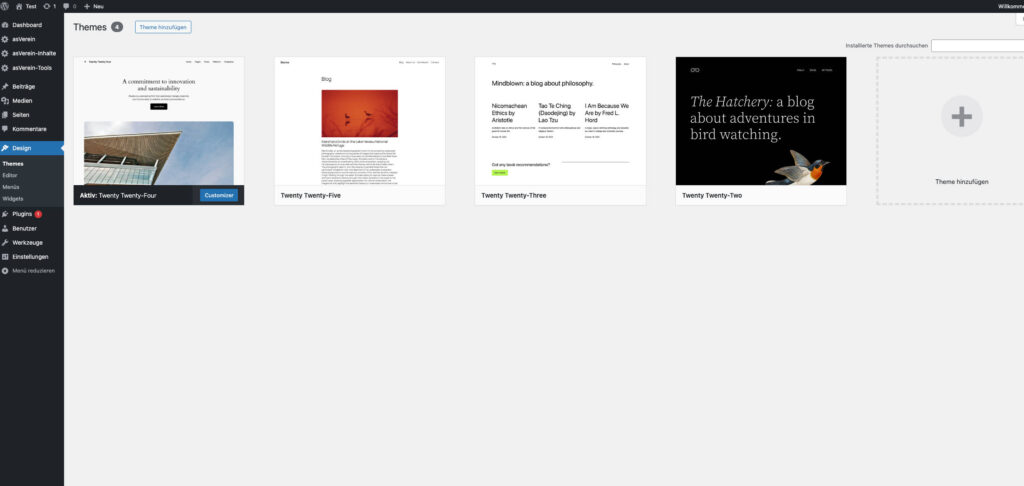Click the Willkommen greeting in admin bar
The image size is (1024, 486).
point(1011,6)
